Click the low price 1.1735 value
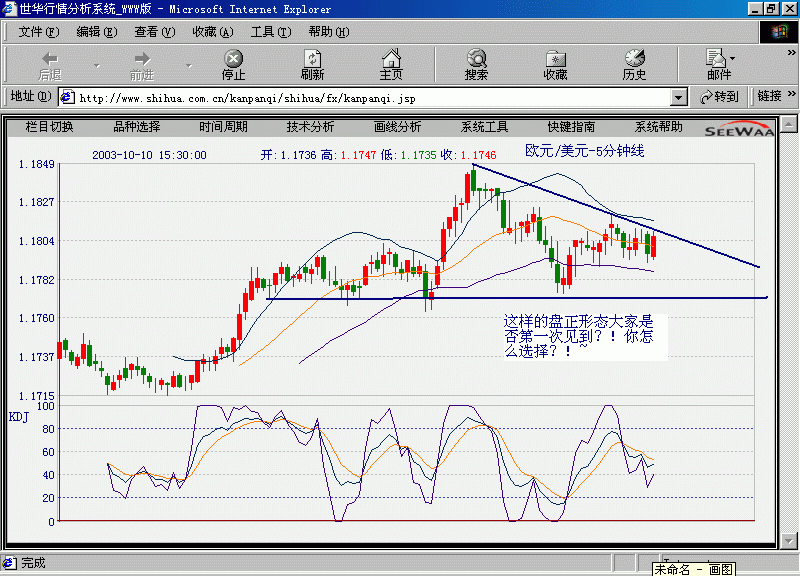 point(418,155)
